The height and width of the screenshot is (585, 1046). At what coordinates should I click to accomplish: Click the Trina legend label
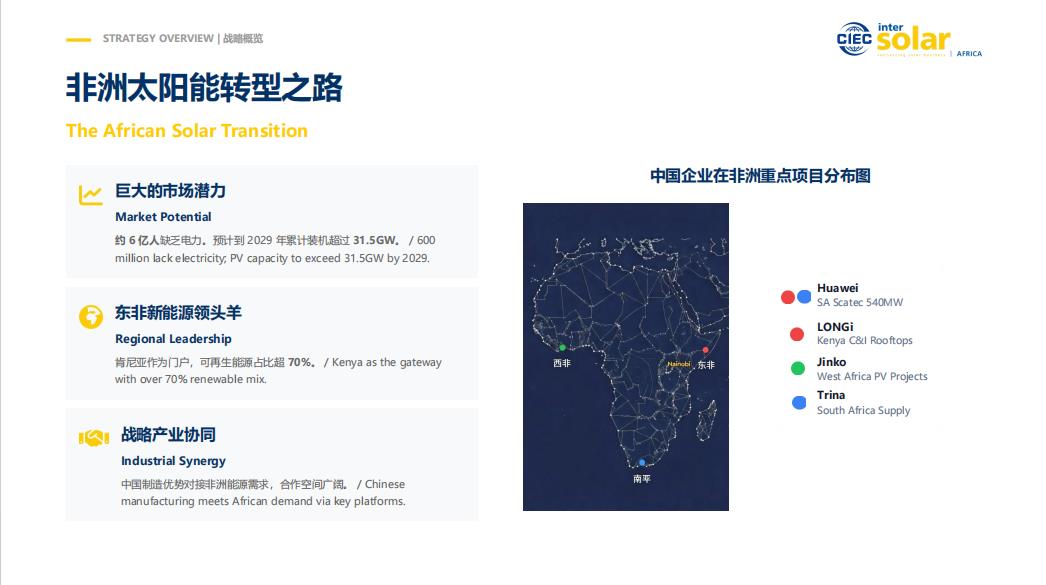(831, 395)
